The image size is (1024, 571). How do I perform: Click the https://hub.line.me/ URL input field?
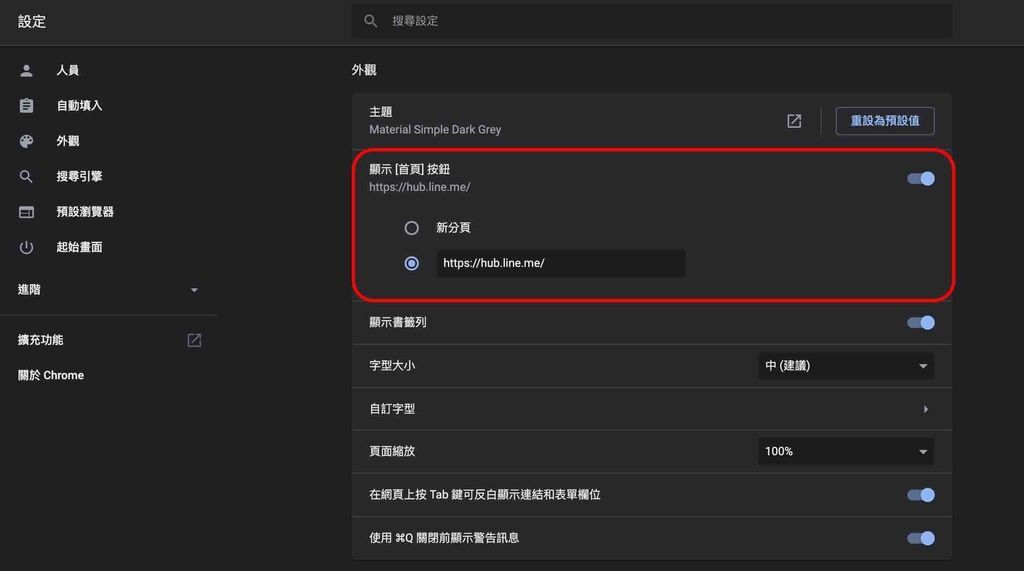coord(561,263)
